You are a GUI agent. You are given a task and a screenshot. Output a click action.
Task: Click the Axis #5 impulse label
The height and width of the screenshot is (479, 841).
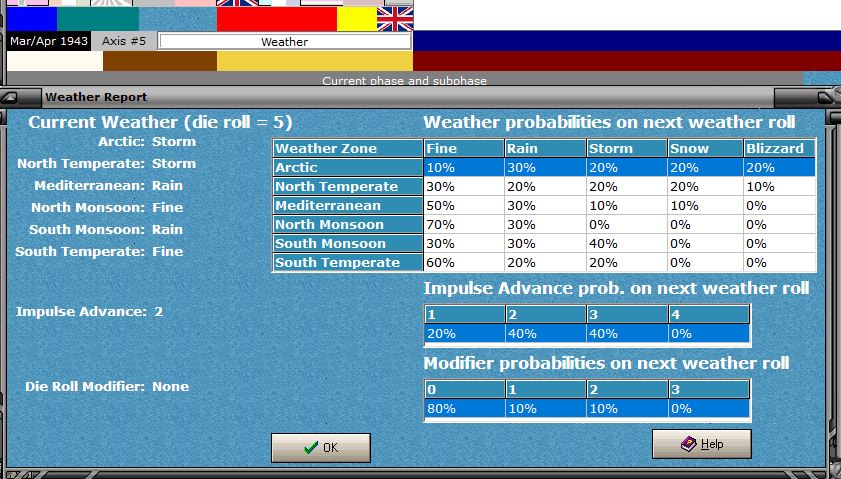[124, 41]
